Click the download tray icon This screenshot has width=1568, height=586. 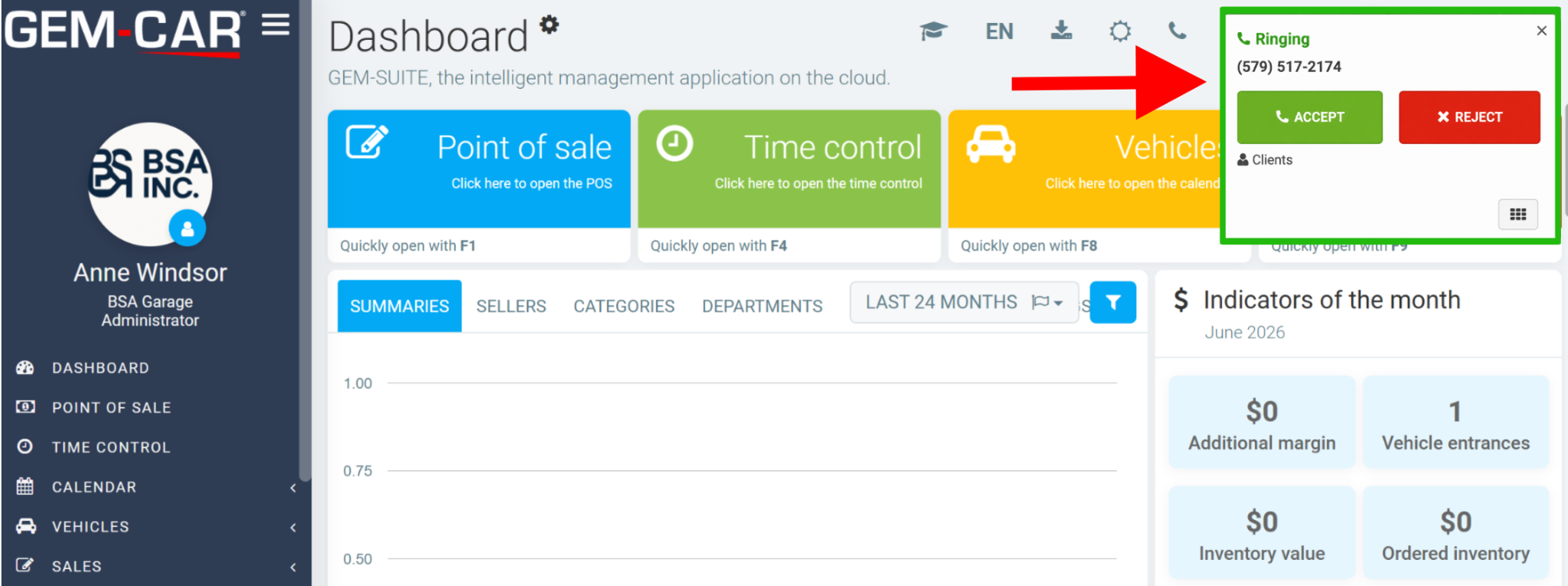point(1061,31)
